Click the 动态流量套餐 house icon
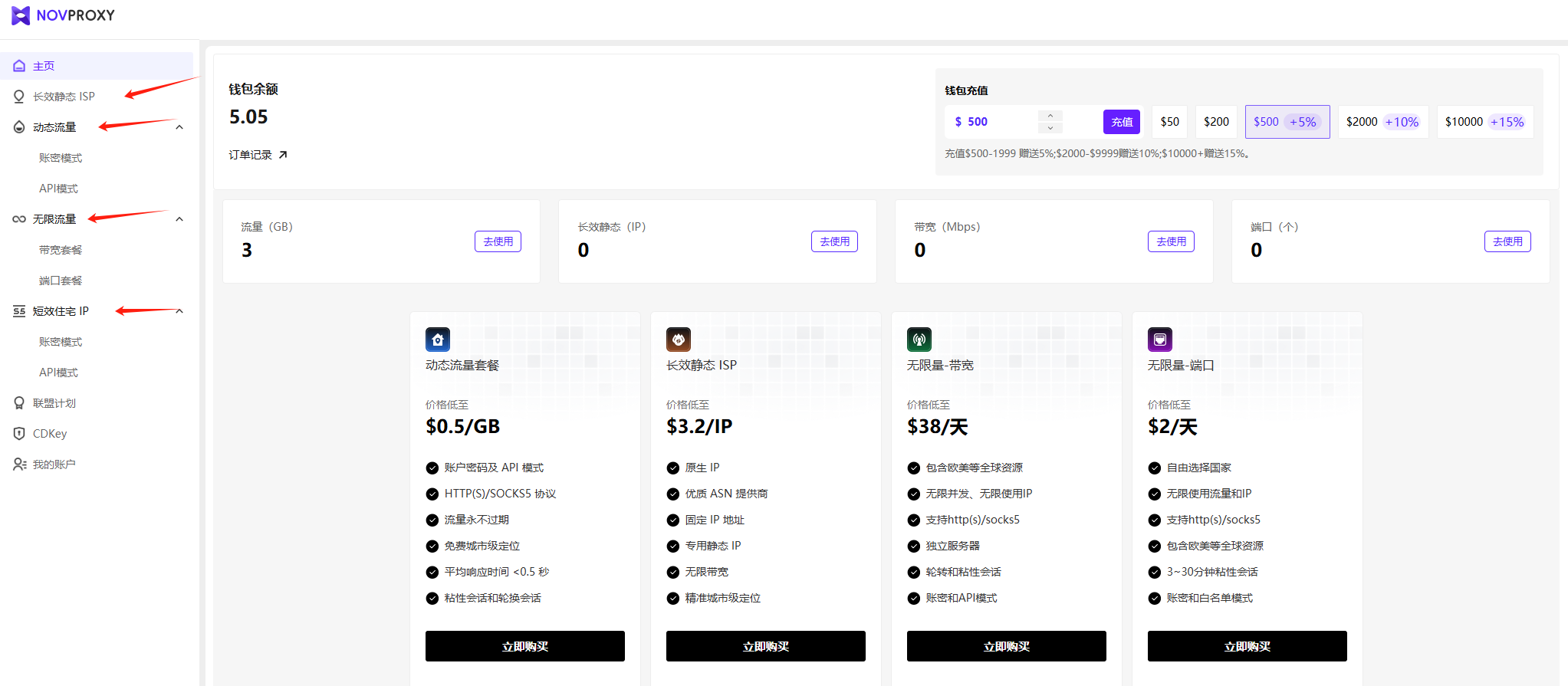This screenshot has height=686, width=1568. point(438,340)
